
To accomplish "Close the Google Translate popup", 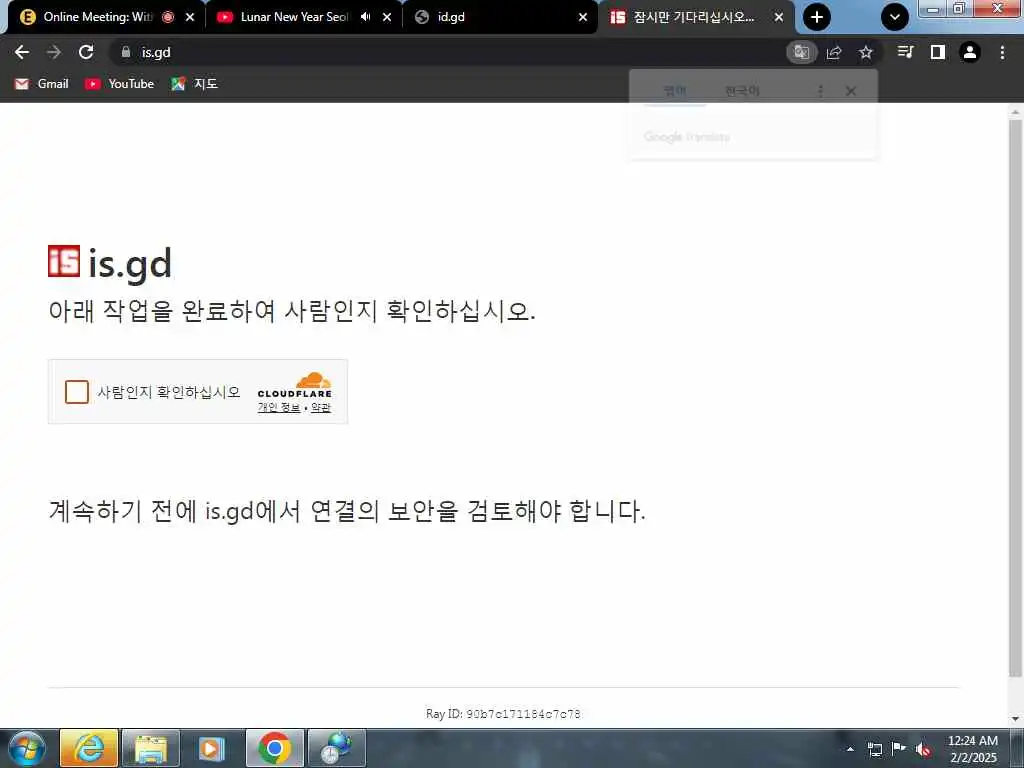I will coord(850,91).
